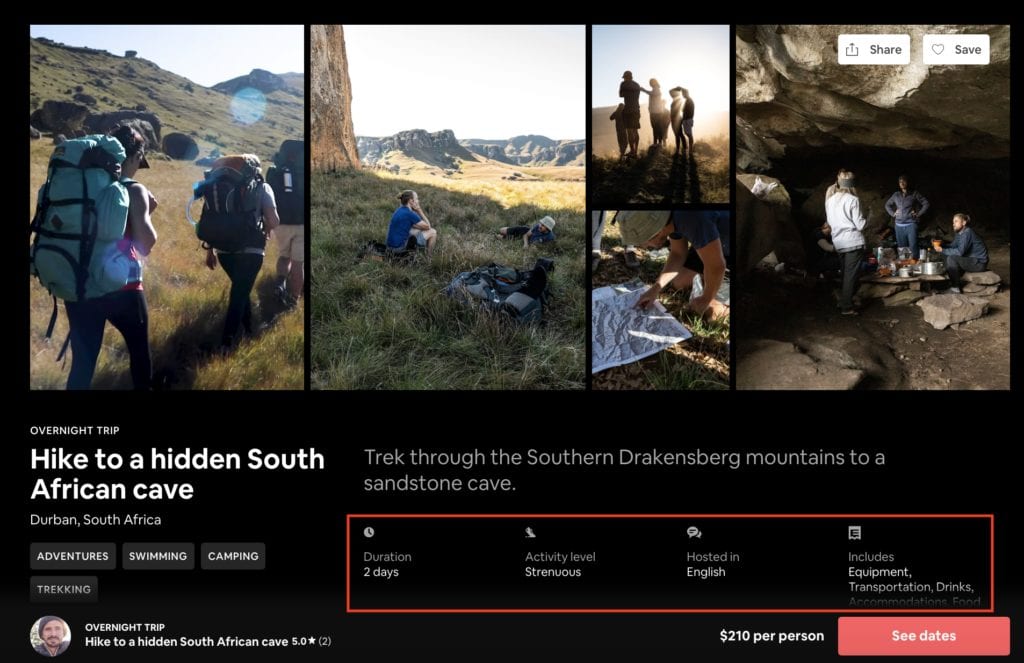Click the host avatar photo
Viewport: 1024px width, 663px height.
point(50,636)
